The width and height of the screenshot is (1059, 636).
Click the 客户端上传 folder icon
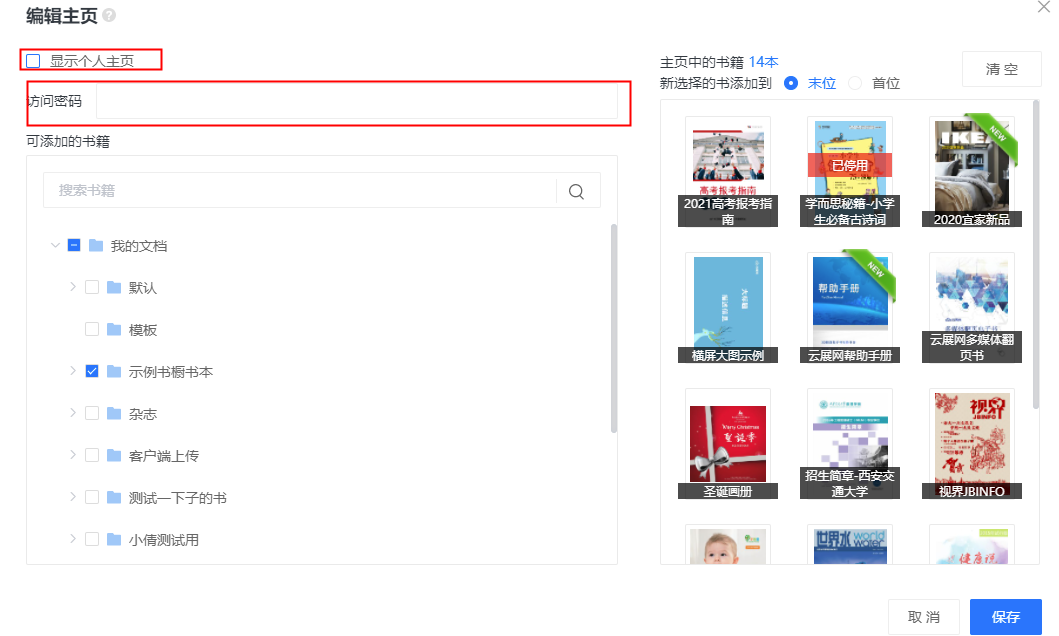(x=114, y=455)
